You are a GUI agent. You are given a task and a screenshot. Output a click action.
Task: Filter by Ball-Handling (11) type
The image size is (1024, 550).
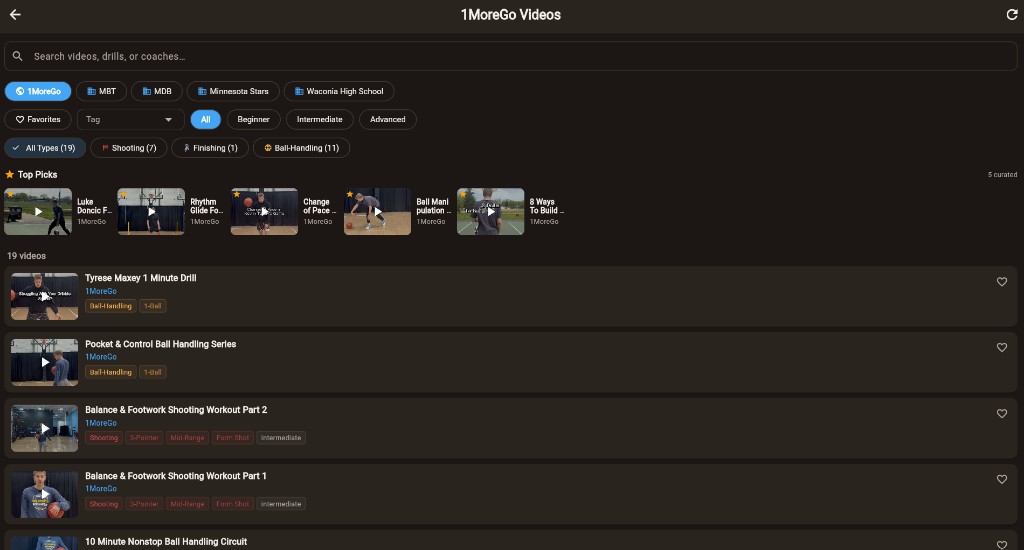(x=301, y=148)
